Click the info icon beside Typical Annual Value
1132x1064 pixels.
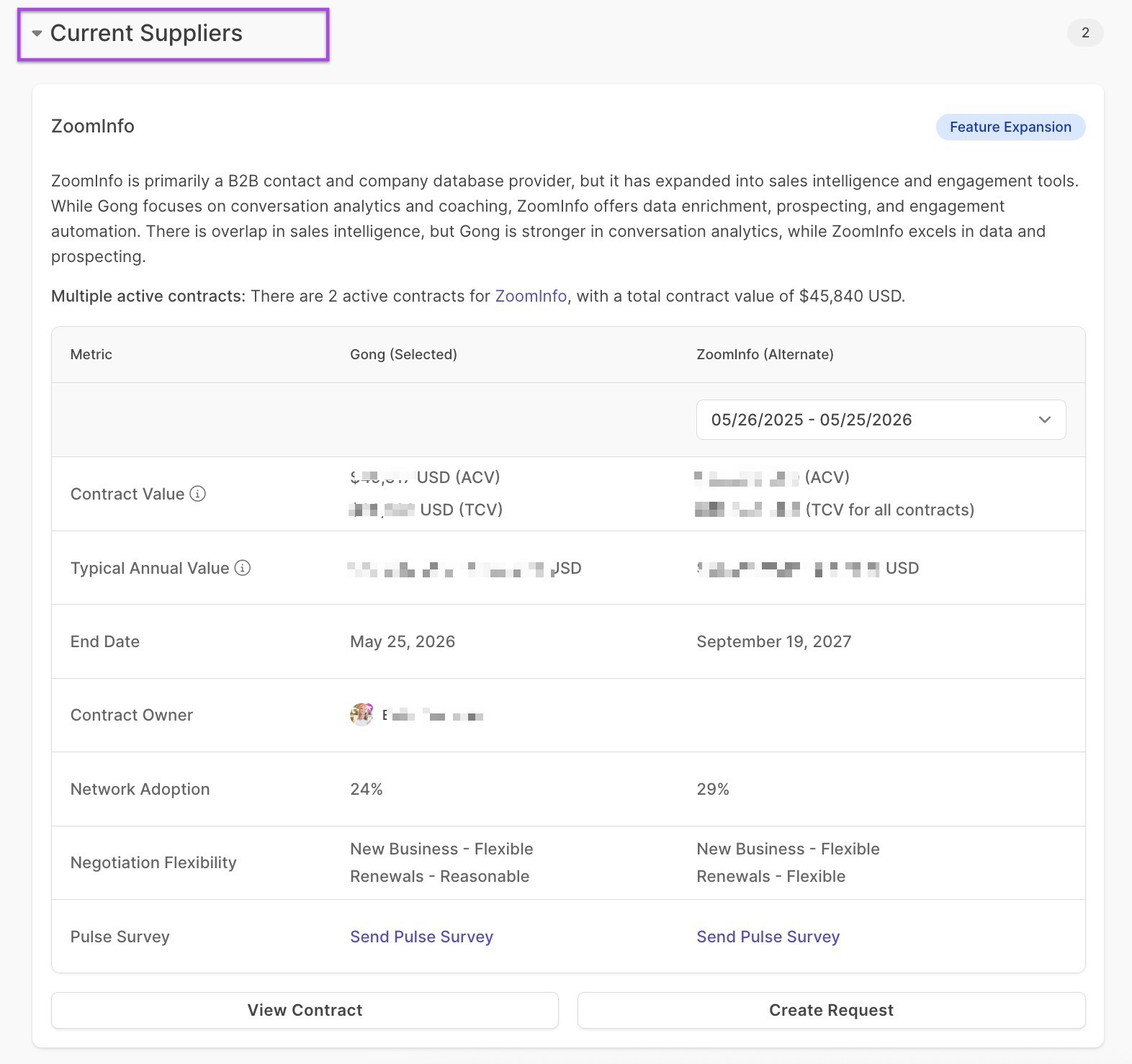tap(243, 568)
